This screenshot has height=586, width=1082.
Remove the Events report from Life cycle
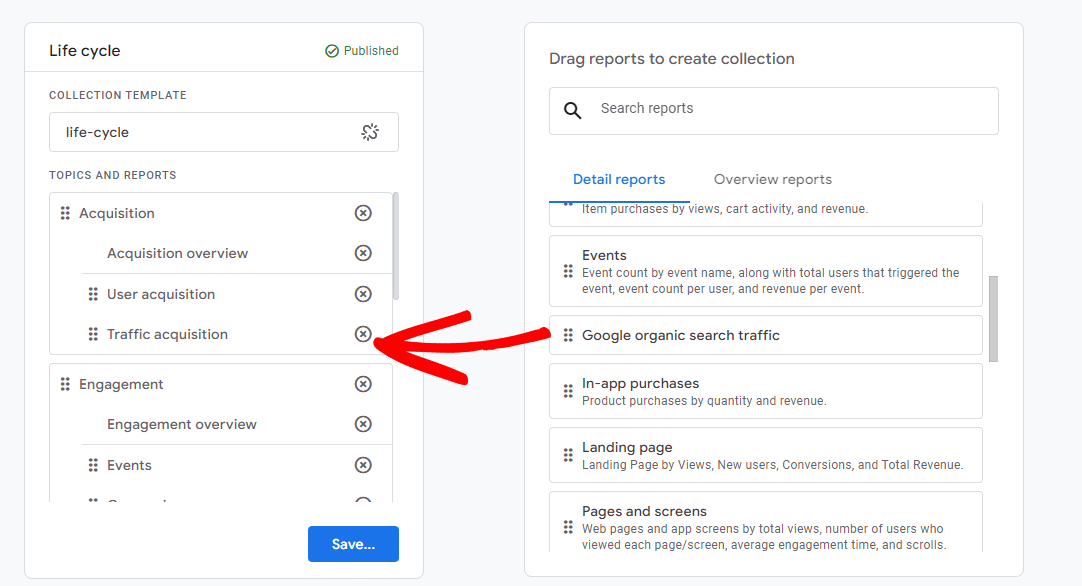click(x=363, y=465)
